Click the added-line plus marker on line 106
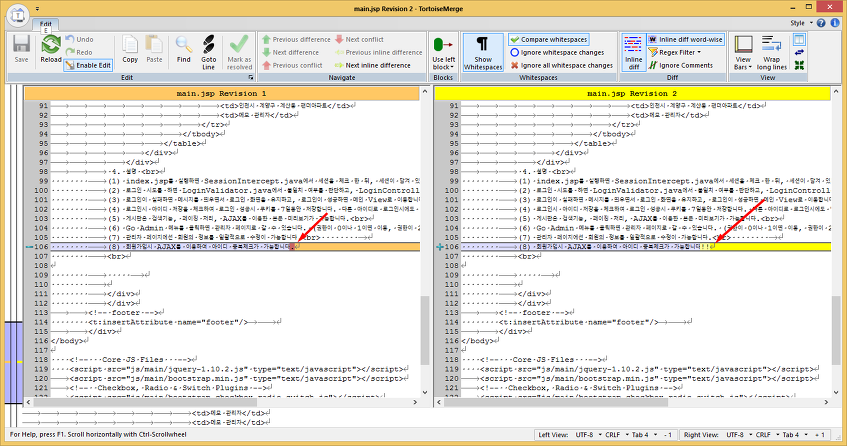The image size is (847, 446). pos(440,247)
